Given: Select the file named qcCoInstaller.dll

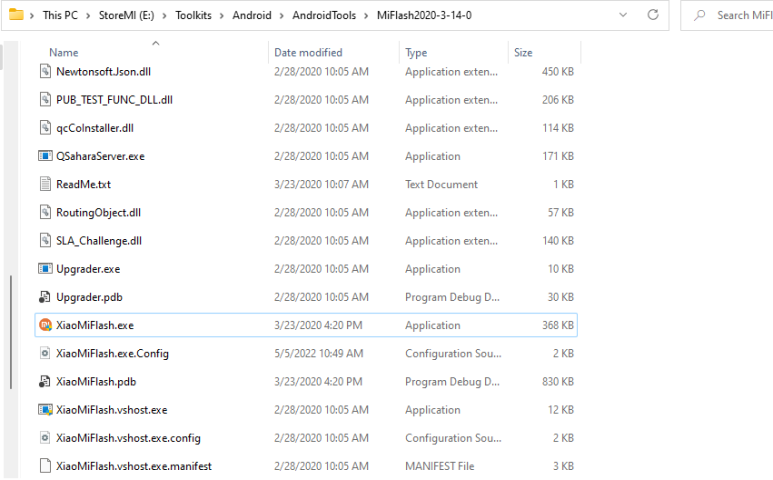Looking at the screenshot, I should click(95, 128).
